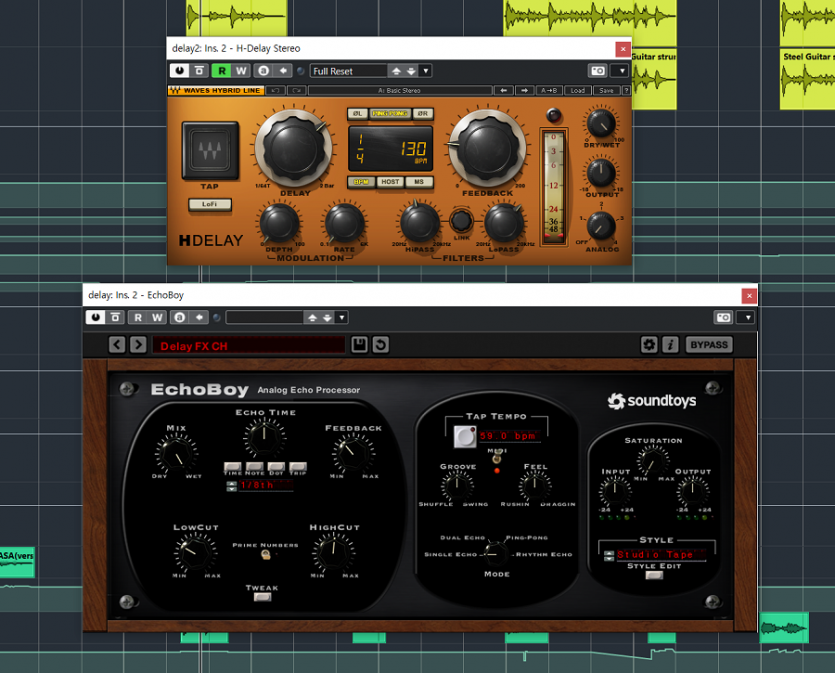Image resolution: width=835 pixels, height=673 pixels.
Task: Click Load button in Waves toolbar
Action: pos(578,91)
